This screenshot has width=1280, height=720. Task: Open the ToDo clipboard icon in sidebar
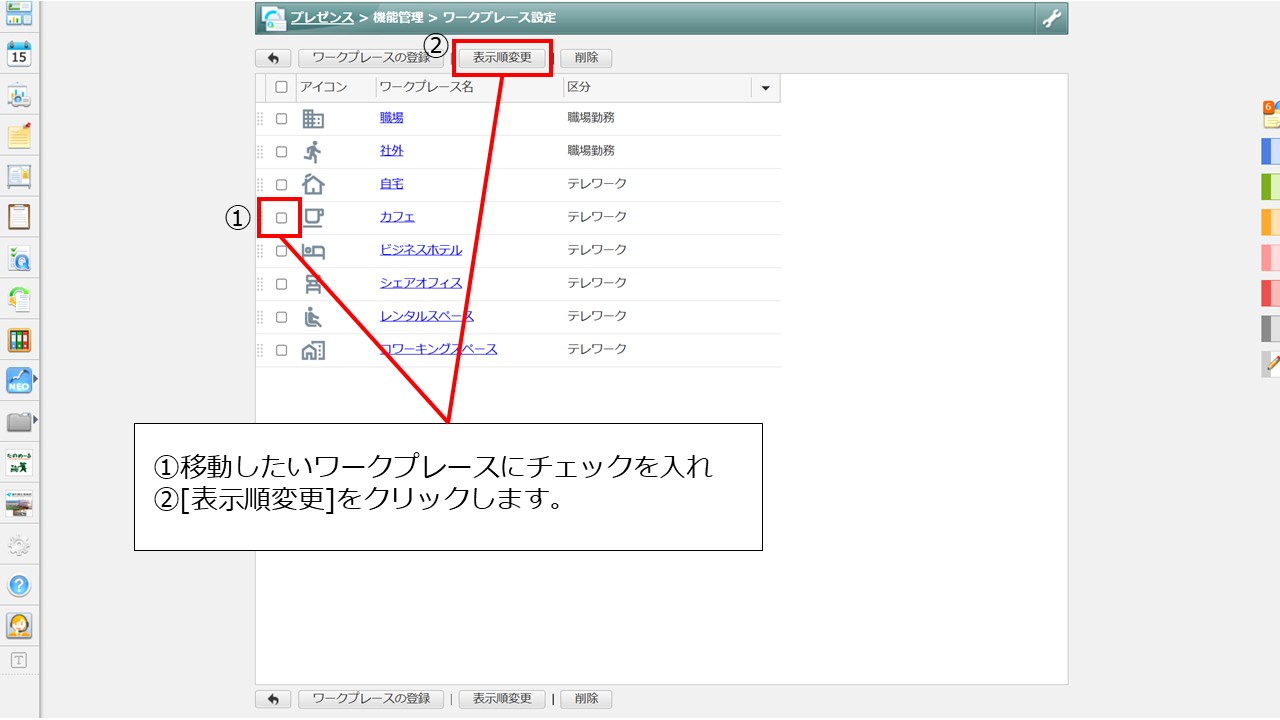[x=20, y=217]
